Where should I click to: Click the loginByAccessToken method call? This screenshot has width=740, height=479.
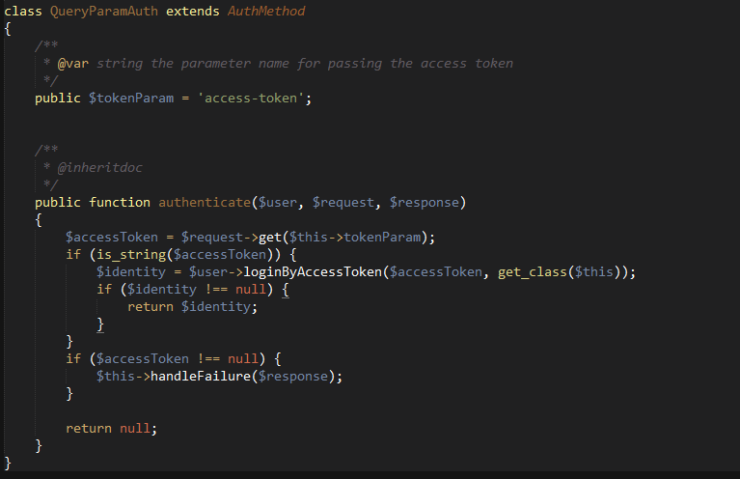(312, 272)
